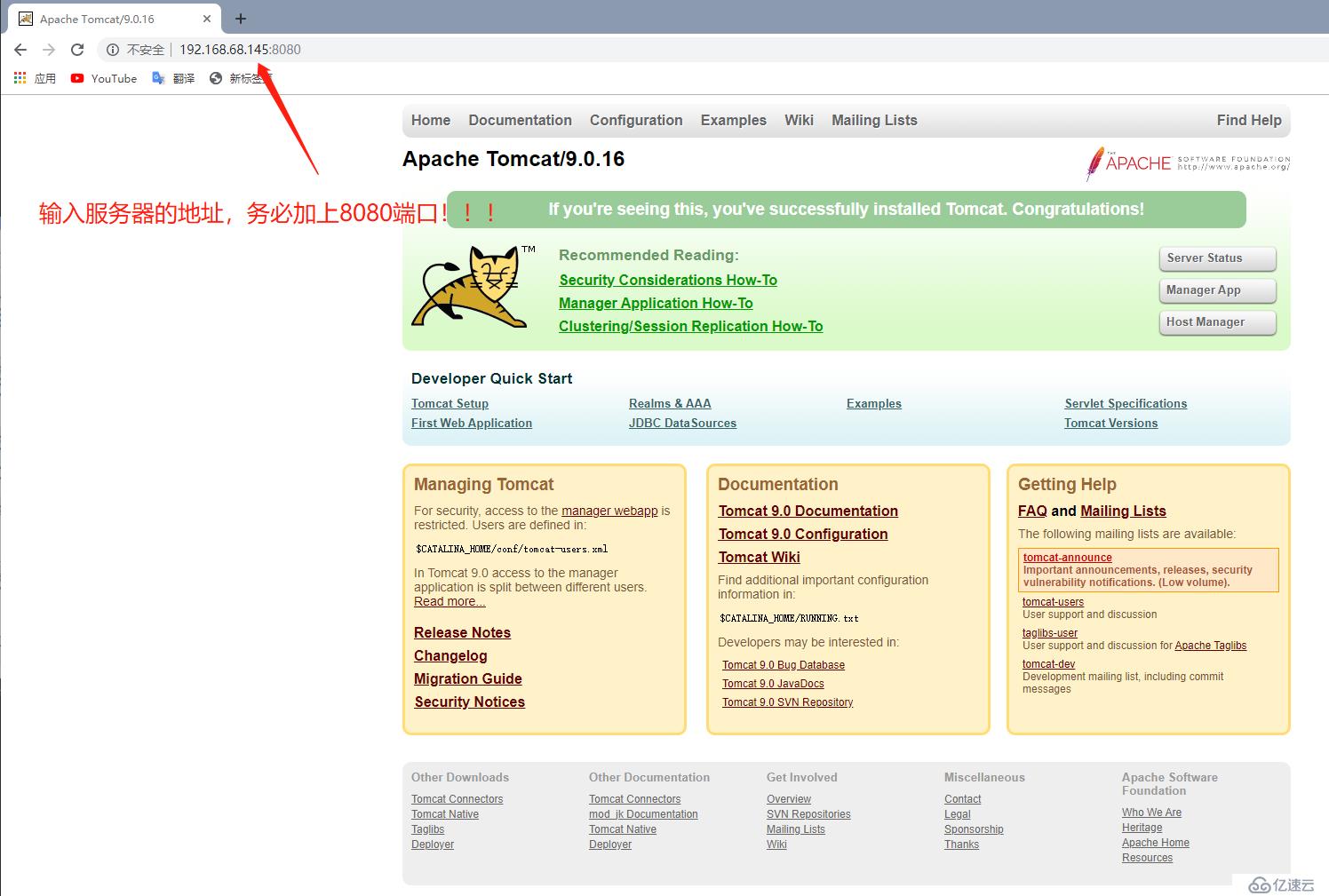Open Tomcat 9.0 JavaDocs link
Screen dimensions: 1329x896
point(773,684)
